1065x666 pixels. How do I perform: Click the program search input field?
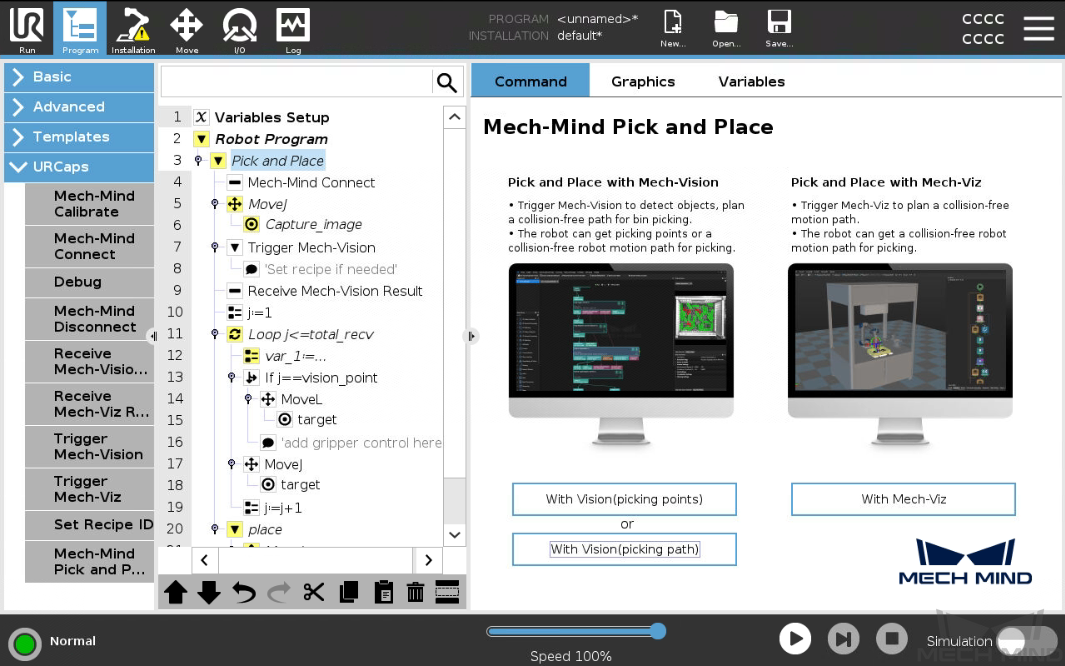[x=297, y=82]
